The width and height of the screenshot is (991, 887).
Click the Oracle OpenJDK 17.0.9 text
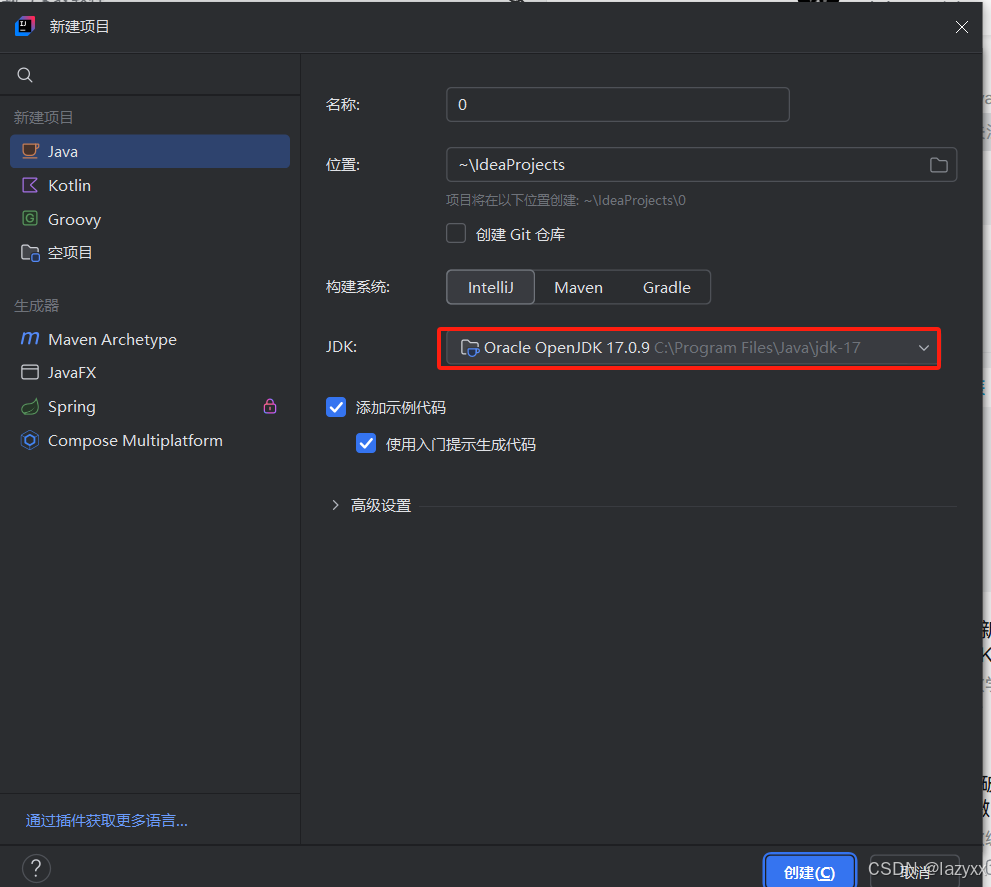[566, 348]
